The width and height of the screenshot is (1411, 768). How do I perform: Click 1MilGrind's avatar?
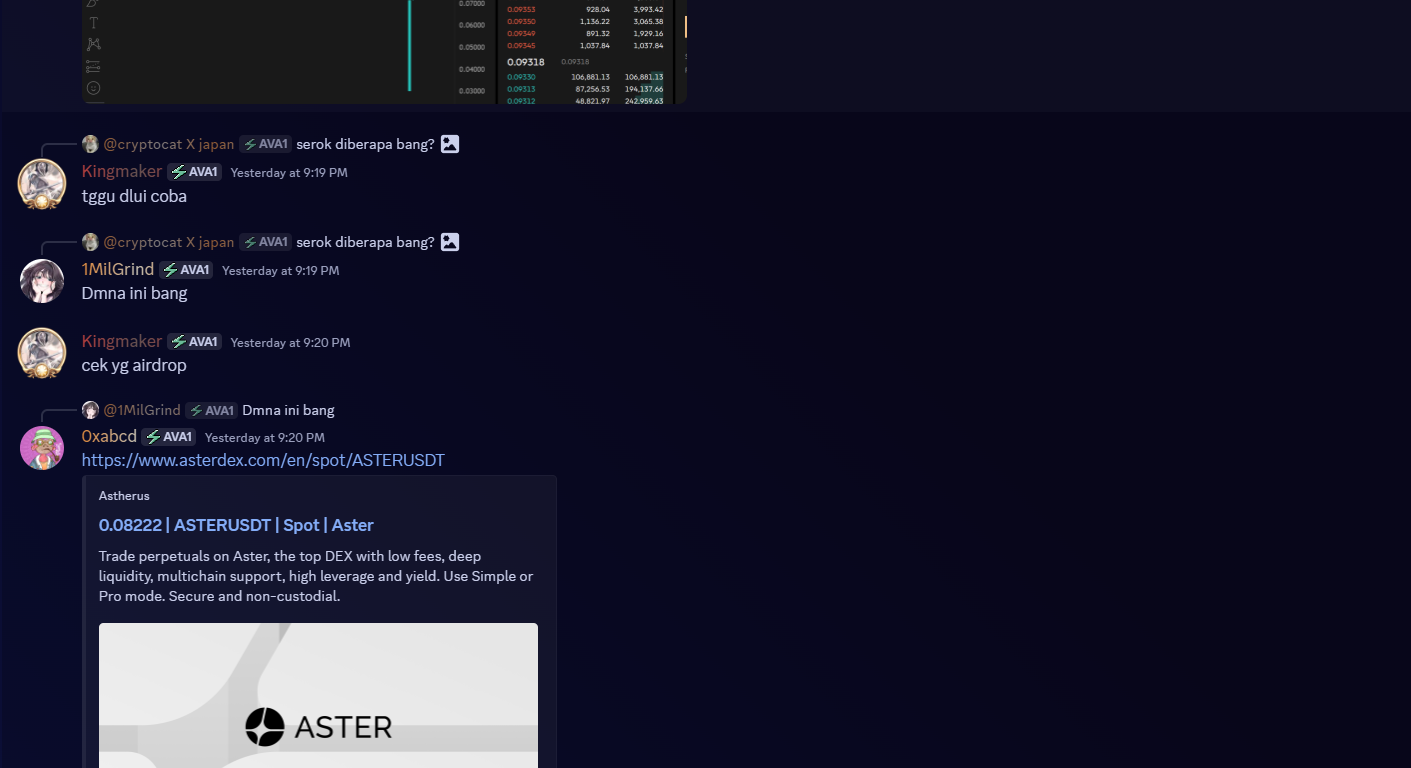41,280
